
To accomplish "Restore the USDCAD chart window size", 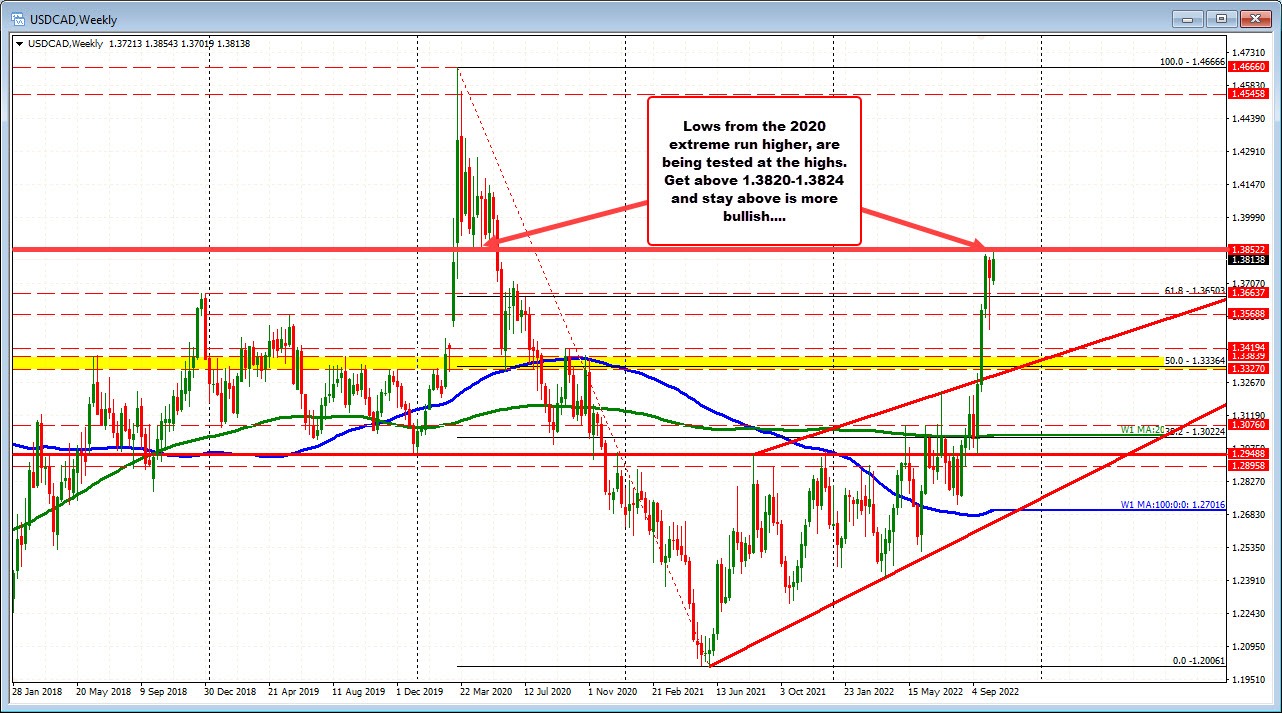I will tap(1220, 19).
